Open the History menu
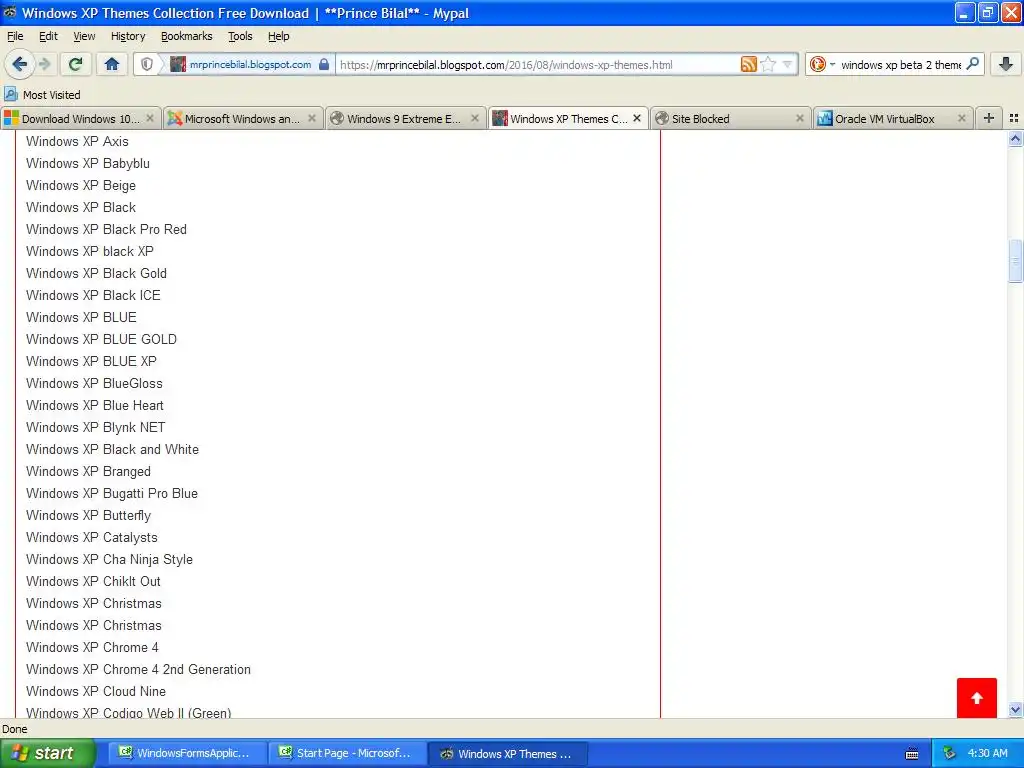 coord(128,36)
